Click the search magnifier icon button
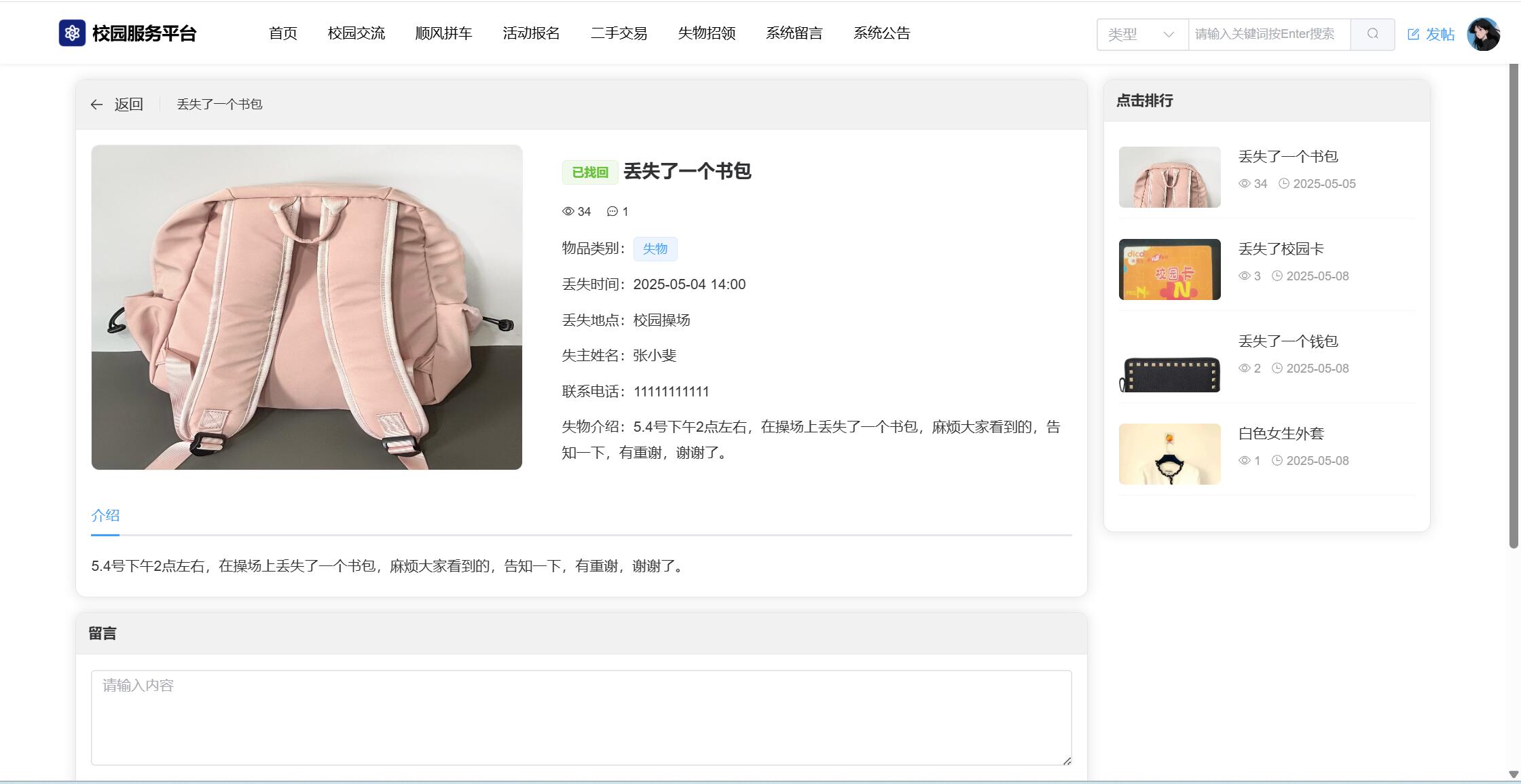1521x784 pixels. pyautogui.click(x=1372, y=34)
